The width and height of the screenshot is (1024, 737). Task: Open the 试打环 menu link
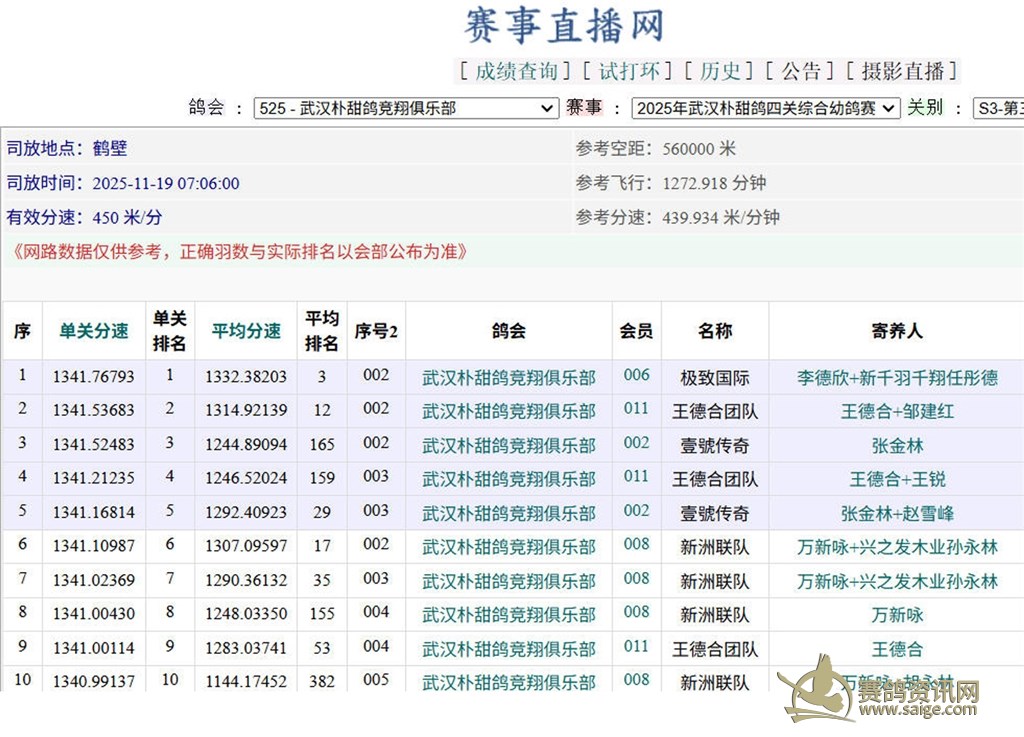pos(628,71)
